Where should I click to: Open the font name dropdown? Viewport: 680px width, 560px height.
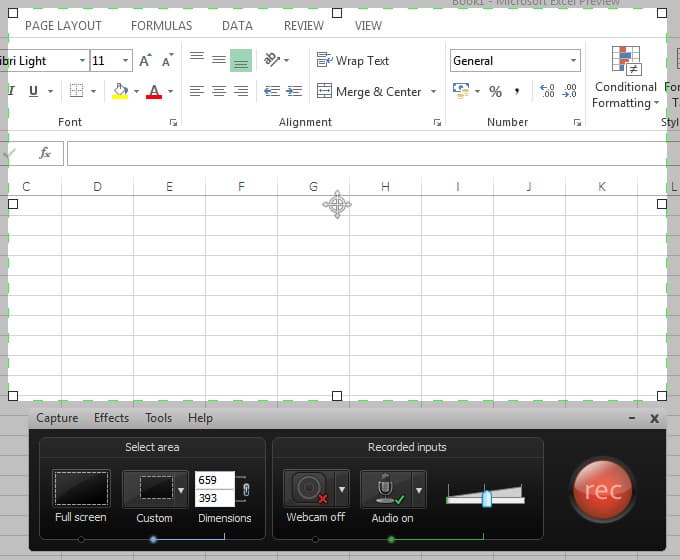(82, 60)
